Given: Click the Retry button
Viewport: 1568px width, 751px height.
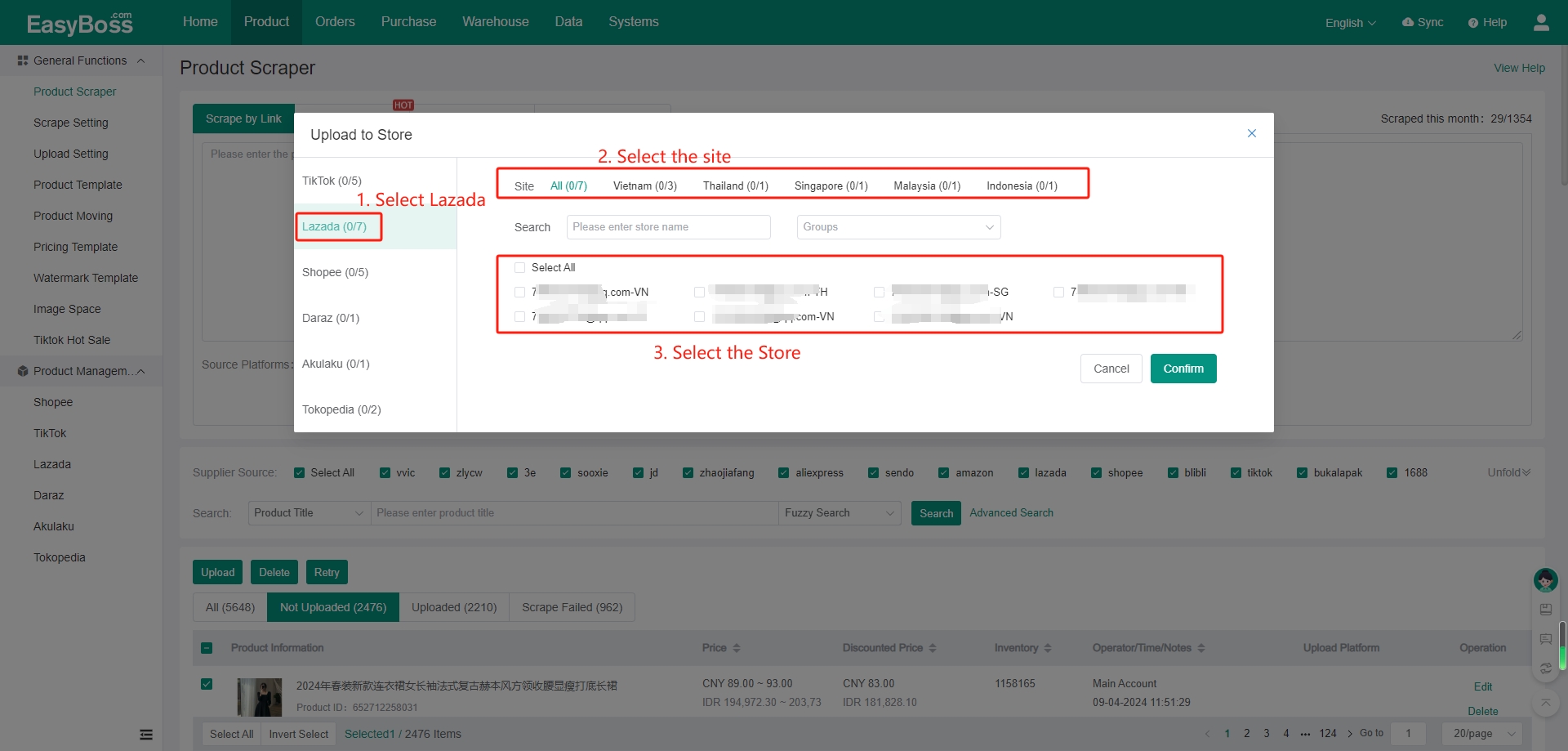Looking at the screenshot, I should [x=327, y=572].
